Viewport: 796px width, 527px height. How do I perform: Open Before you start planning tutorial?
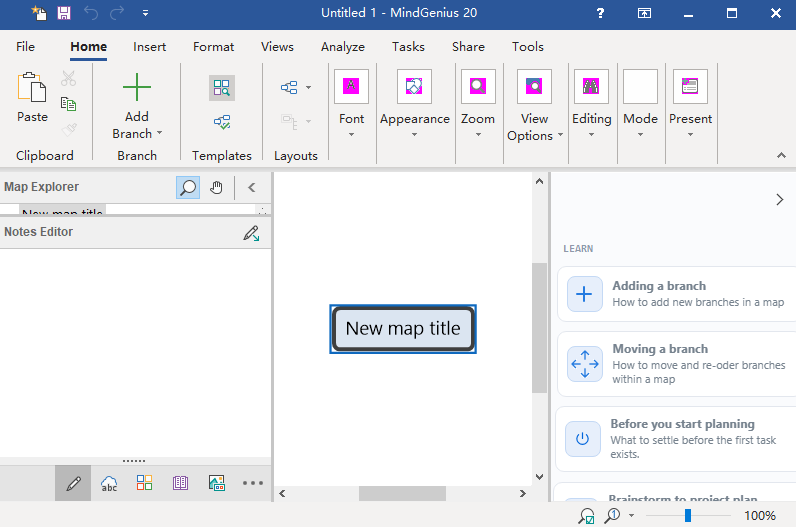coord(676,439)
